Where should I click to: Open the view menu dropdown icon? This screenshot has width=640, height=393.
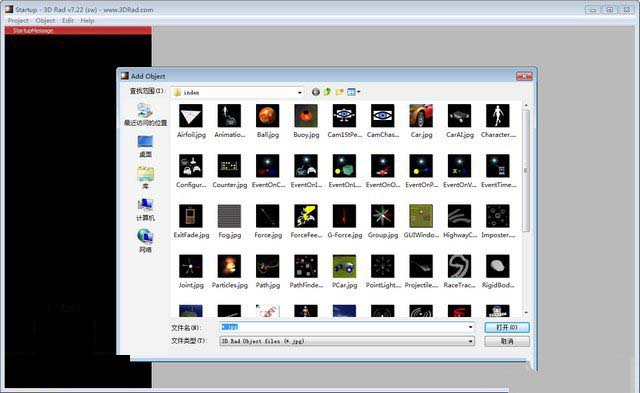[x=353, y=92]
